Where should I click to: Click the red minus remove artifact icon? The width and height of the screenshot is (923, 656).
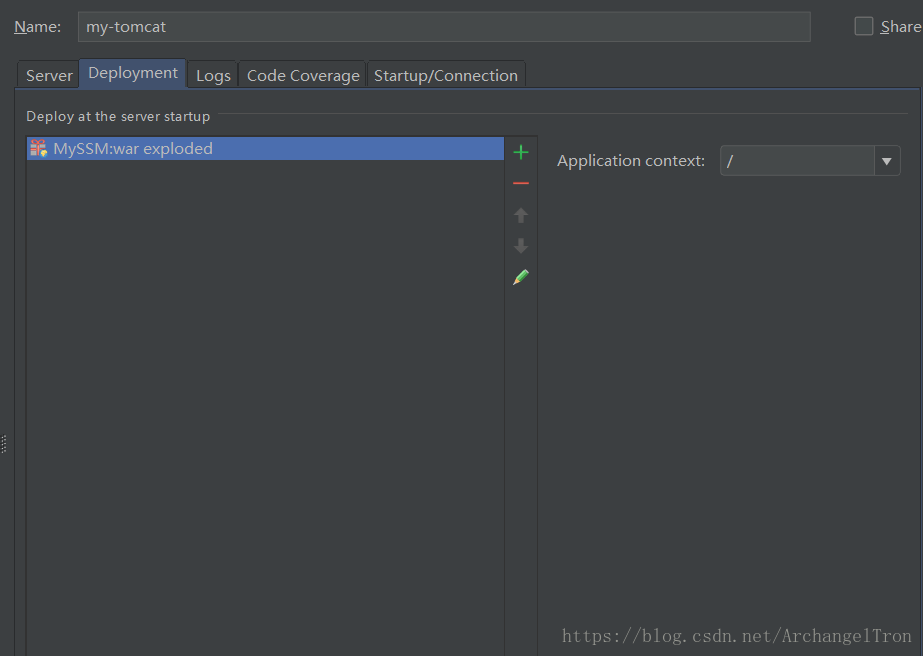click(520, 183)
